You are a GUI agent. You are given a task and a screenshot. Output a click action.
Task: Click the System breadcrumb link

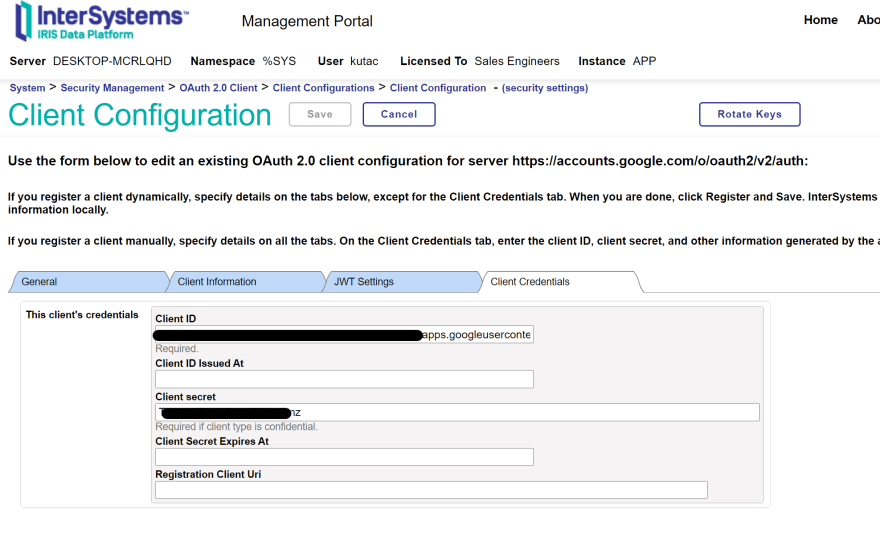pos(28,88)
